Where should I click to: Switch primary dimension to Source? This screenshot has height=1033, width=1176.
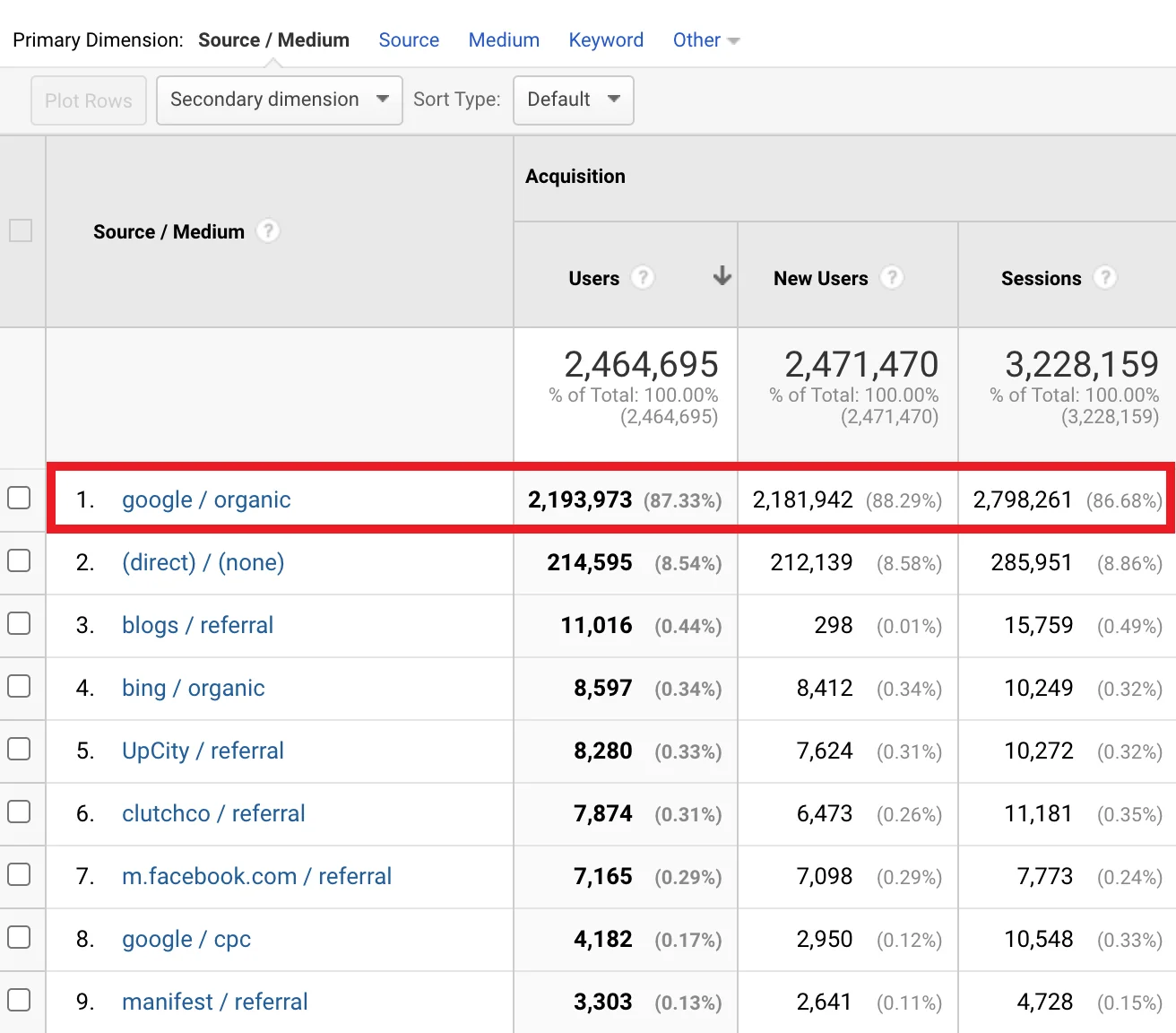[x=409, y=40]
